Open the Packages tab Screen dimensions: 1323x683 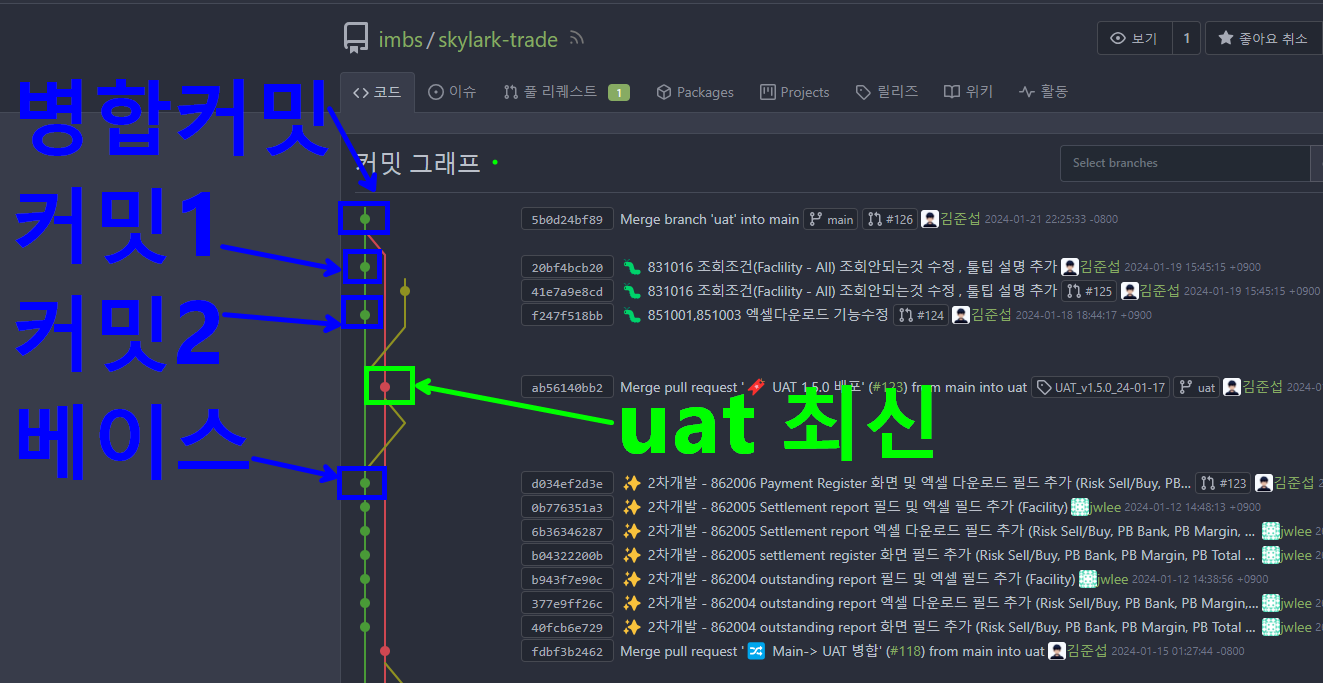pyautogui.click(x=695, y=92)
